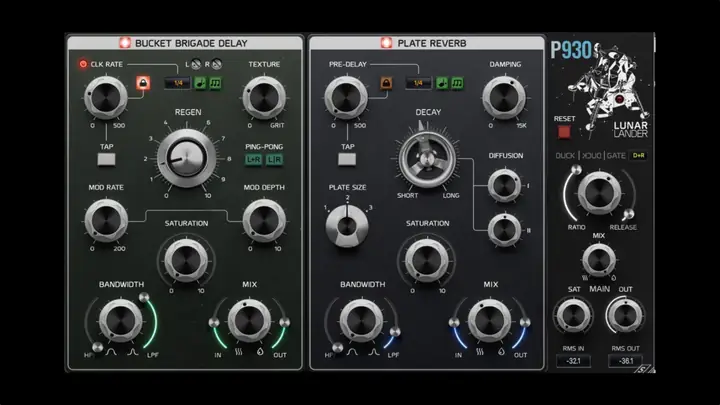Select the delay single-note sync icon

tap(200, 83)
